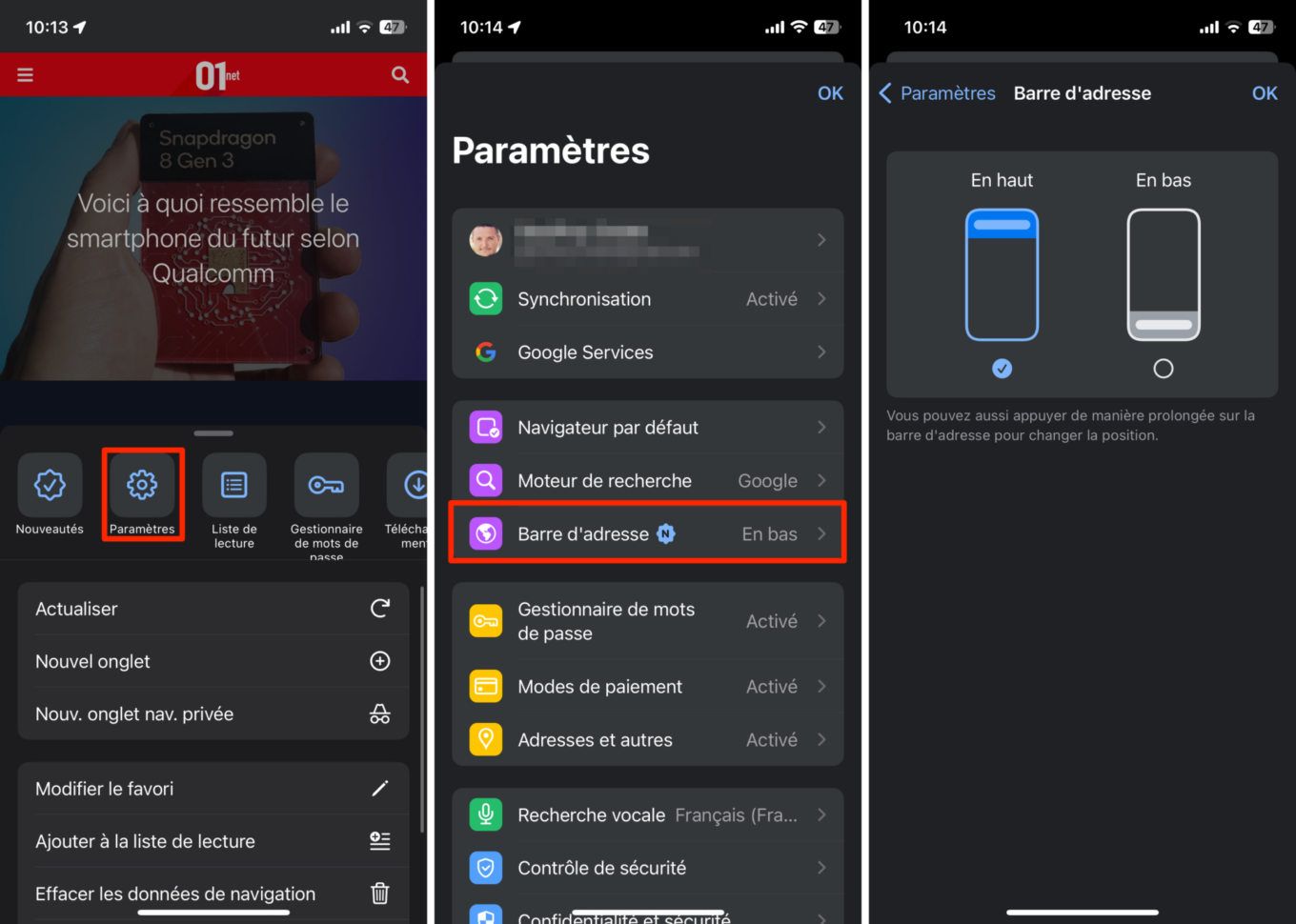This screenshot has height=924, width=1296.
Task: Open Barre d'adresse chevron
Action: click(x=821, y=534)
